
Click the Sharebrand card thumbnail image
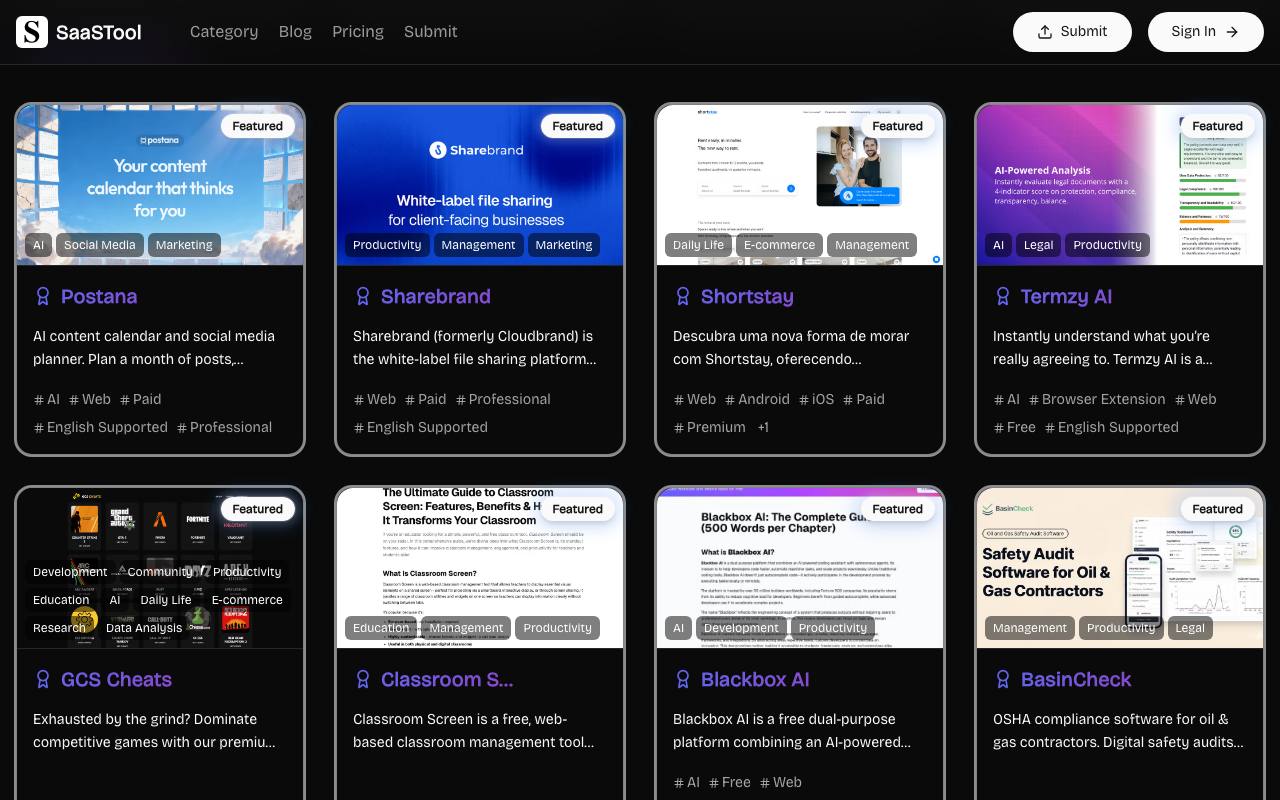(480, 185)
